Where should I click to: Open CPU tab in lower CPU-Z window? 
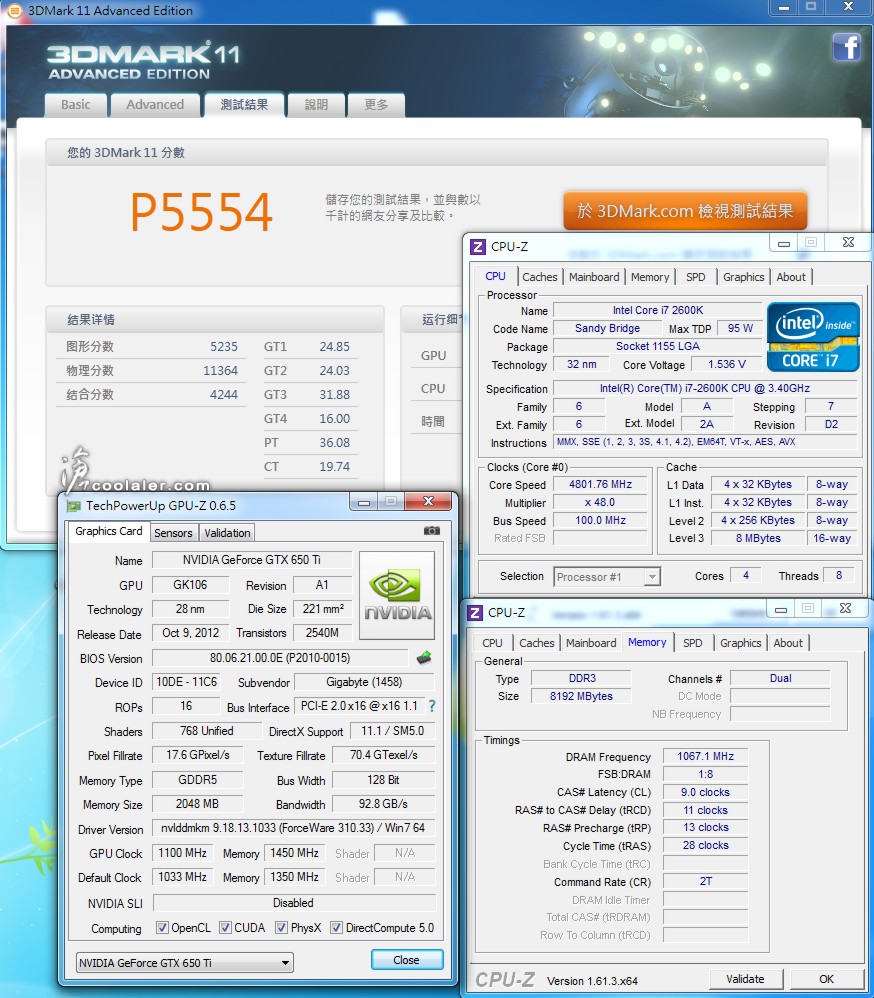[492, 643]
